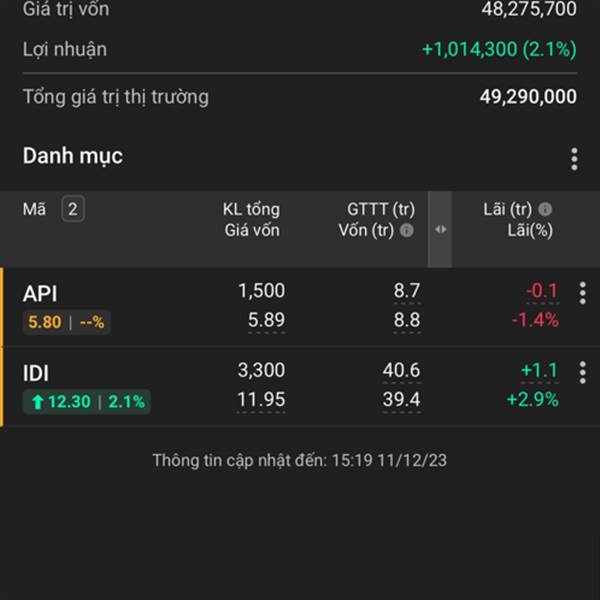Screen dimensions: 600x600
Task: Open three-dot menu for API row
Action: (582, 293)
